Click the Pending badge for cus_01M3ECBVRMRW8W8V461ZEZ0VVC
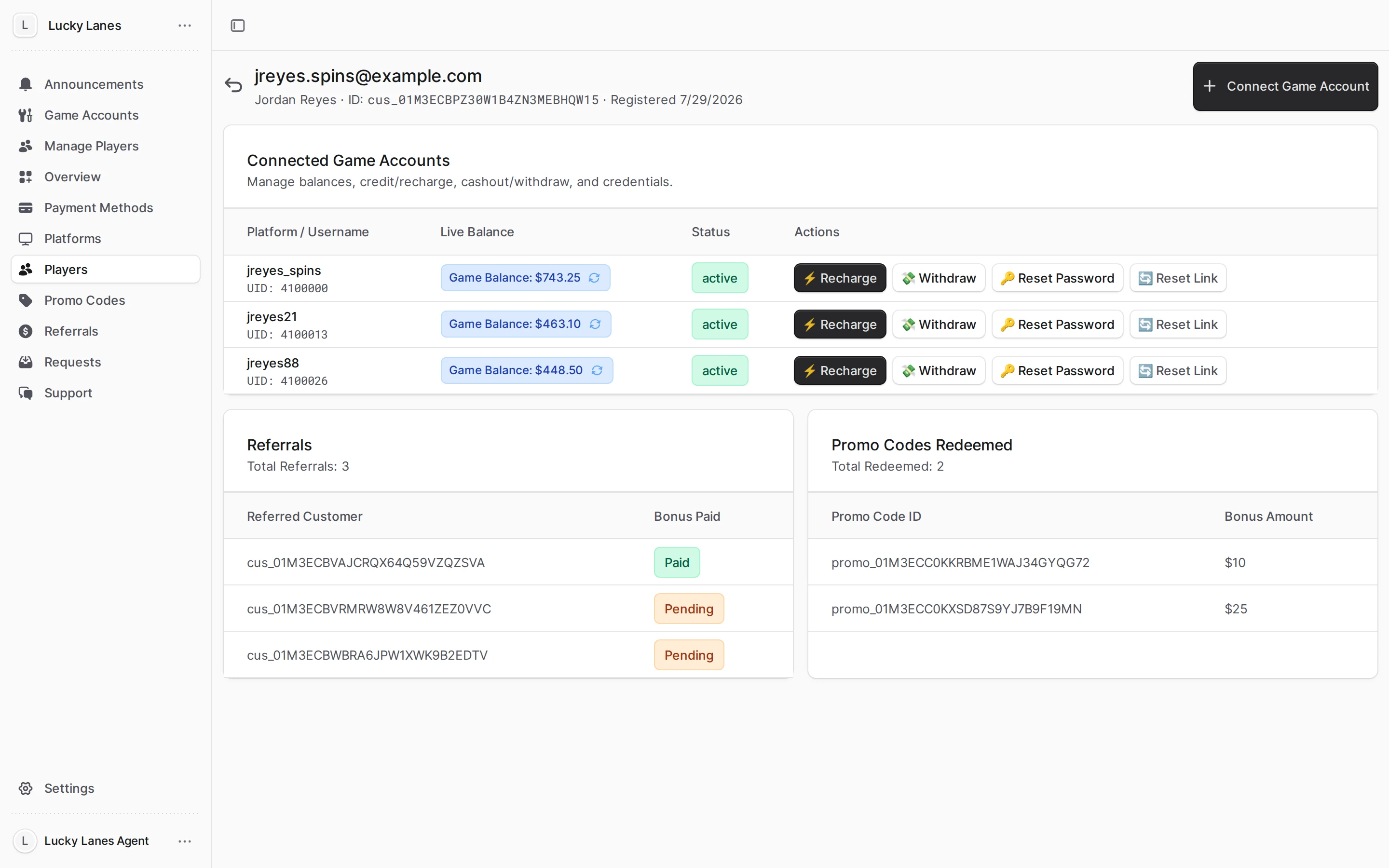The image size is (1389, 868). coord(689,609)
